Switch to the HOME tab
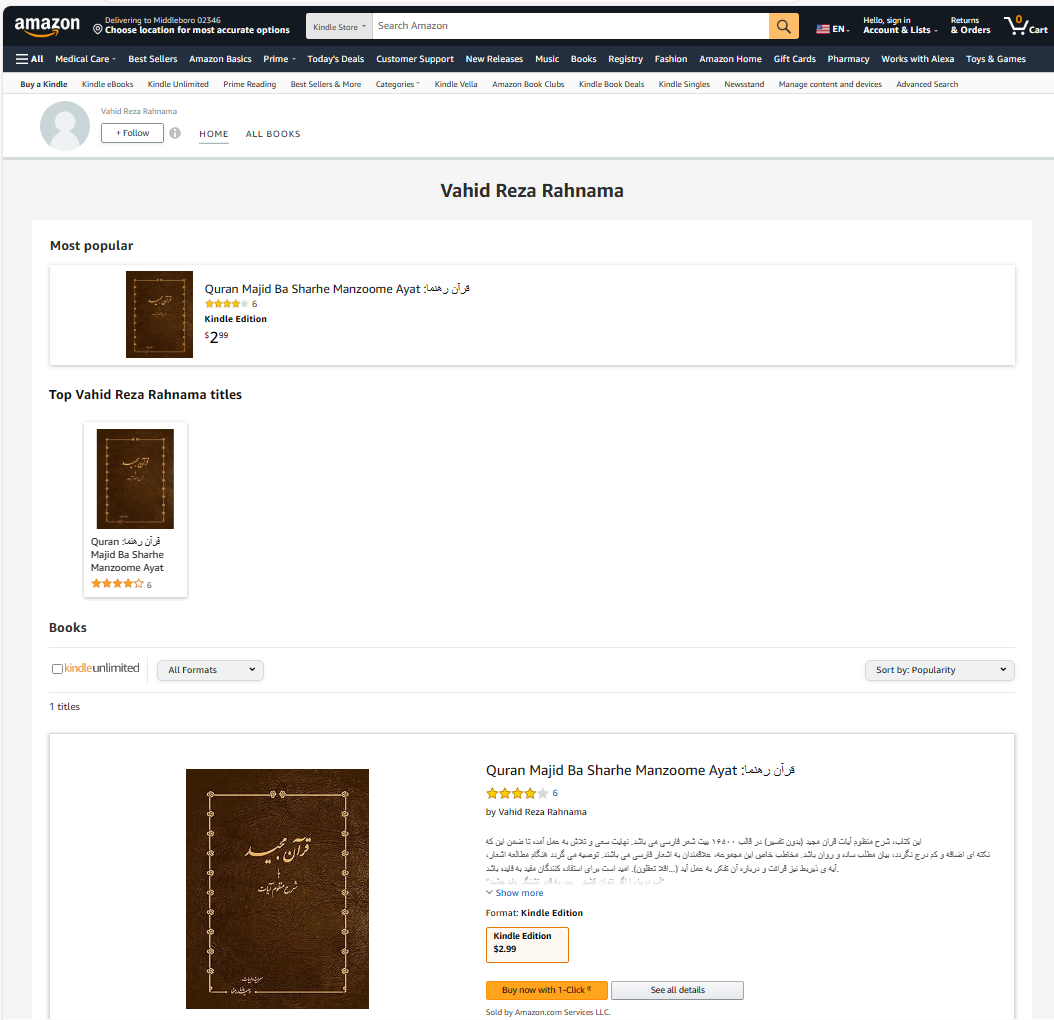The height and width of the screenshot is (1020, 1054). (x=214, y=134)
